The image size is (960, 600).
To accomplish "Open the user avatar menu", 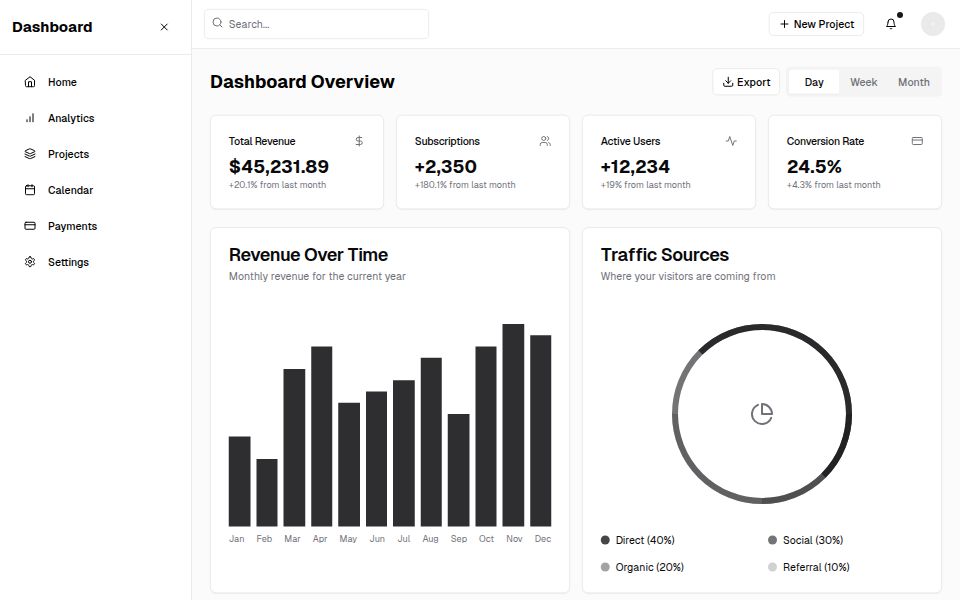I will [x=932, y=23].
